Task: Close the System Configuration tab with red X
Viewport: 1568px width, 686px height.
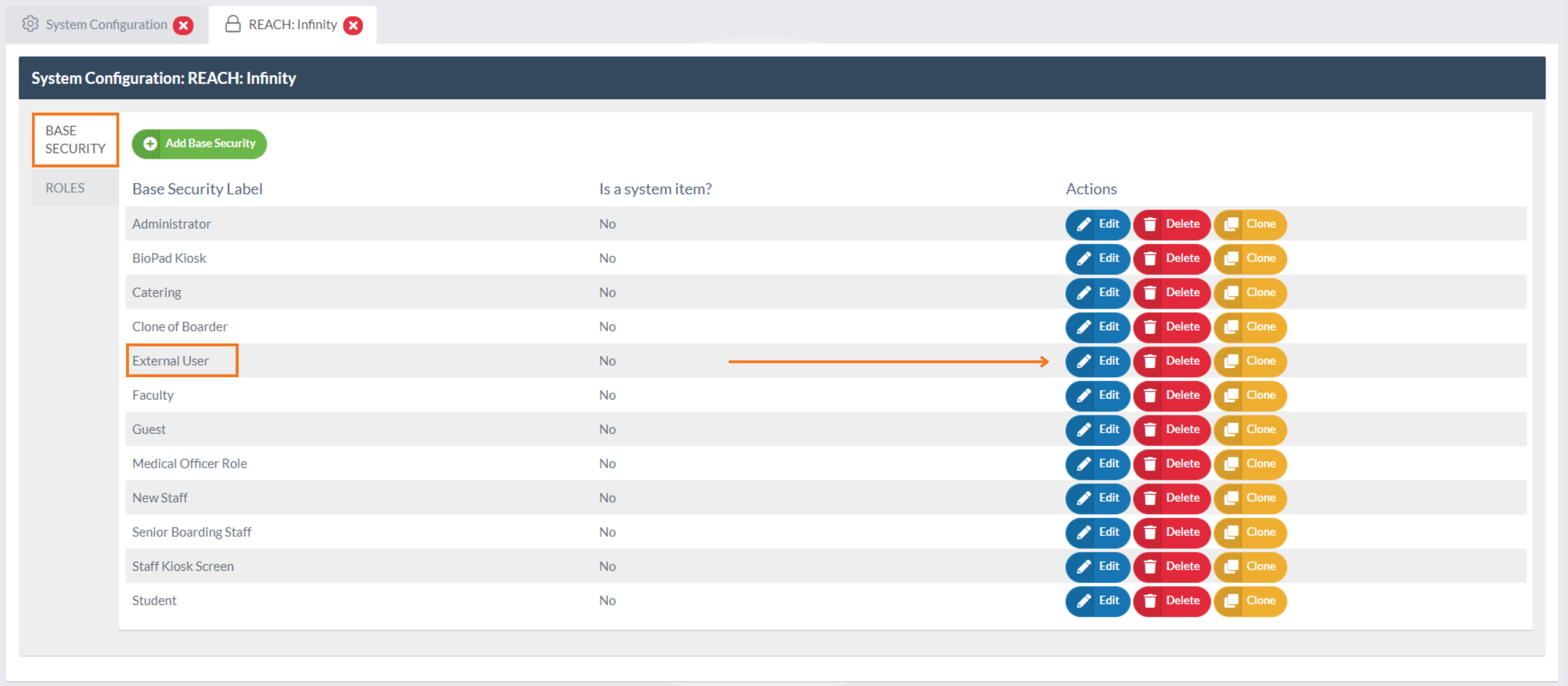Action: pos(183,25)
